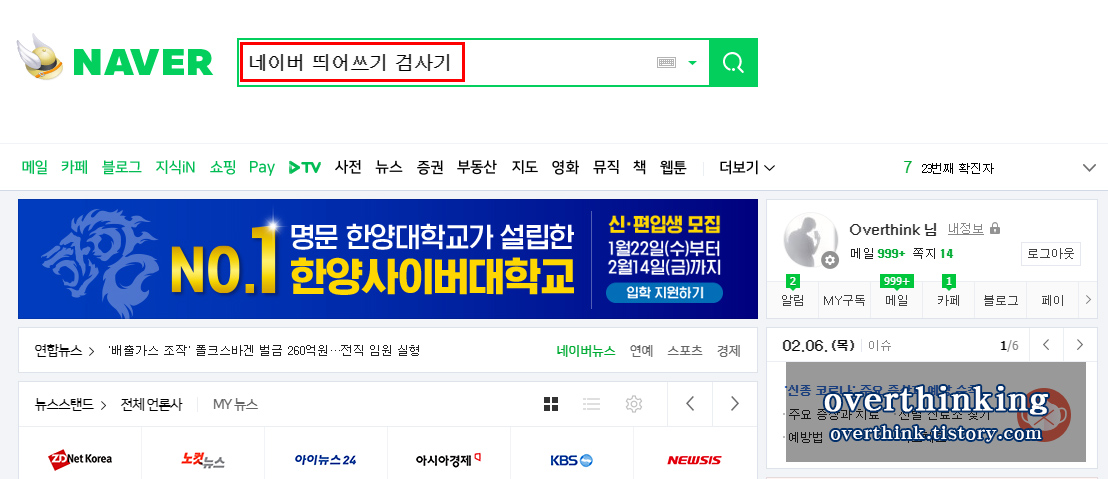The image size is (1108, 479).
Task: Open 메일 999+ count link
Action: (878, 253)
